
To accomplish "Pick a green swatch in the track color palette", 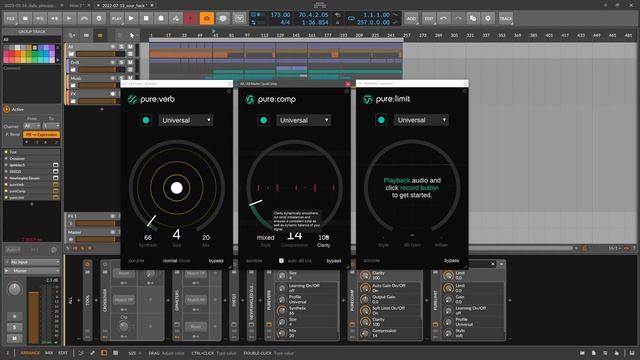I will coord(36,54).
